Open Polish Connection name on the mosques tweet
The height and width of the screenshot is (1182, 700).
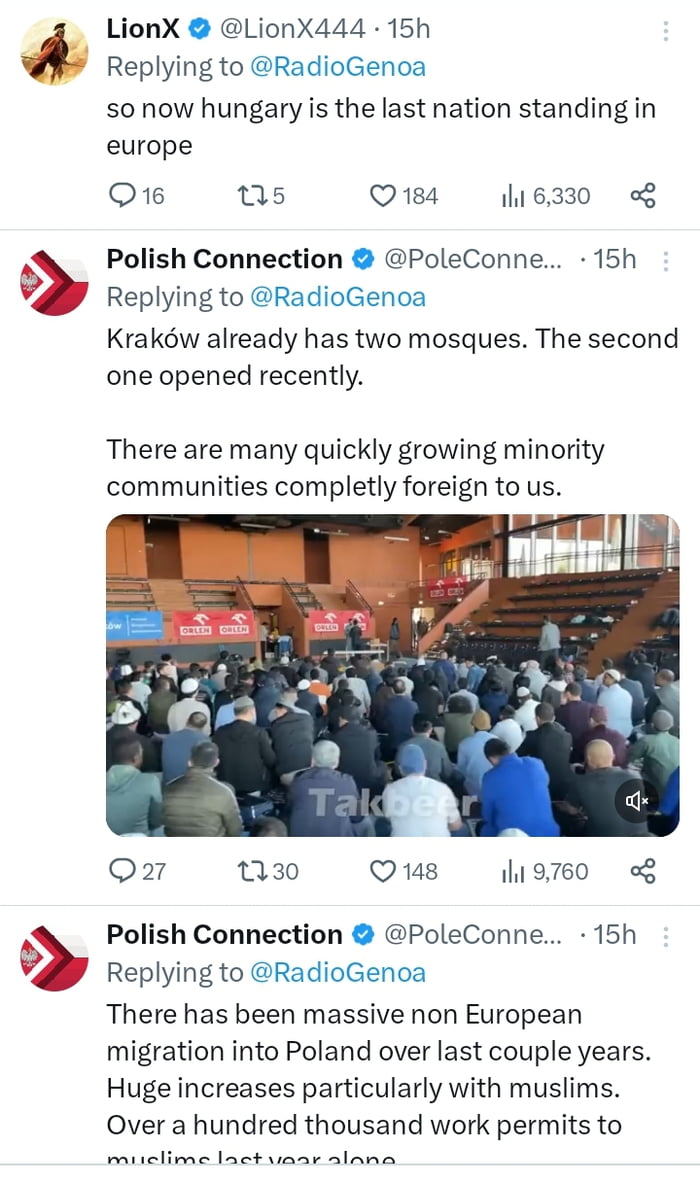click(x=224, y=259)
